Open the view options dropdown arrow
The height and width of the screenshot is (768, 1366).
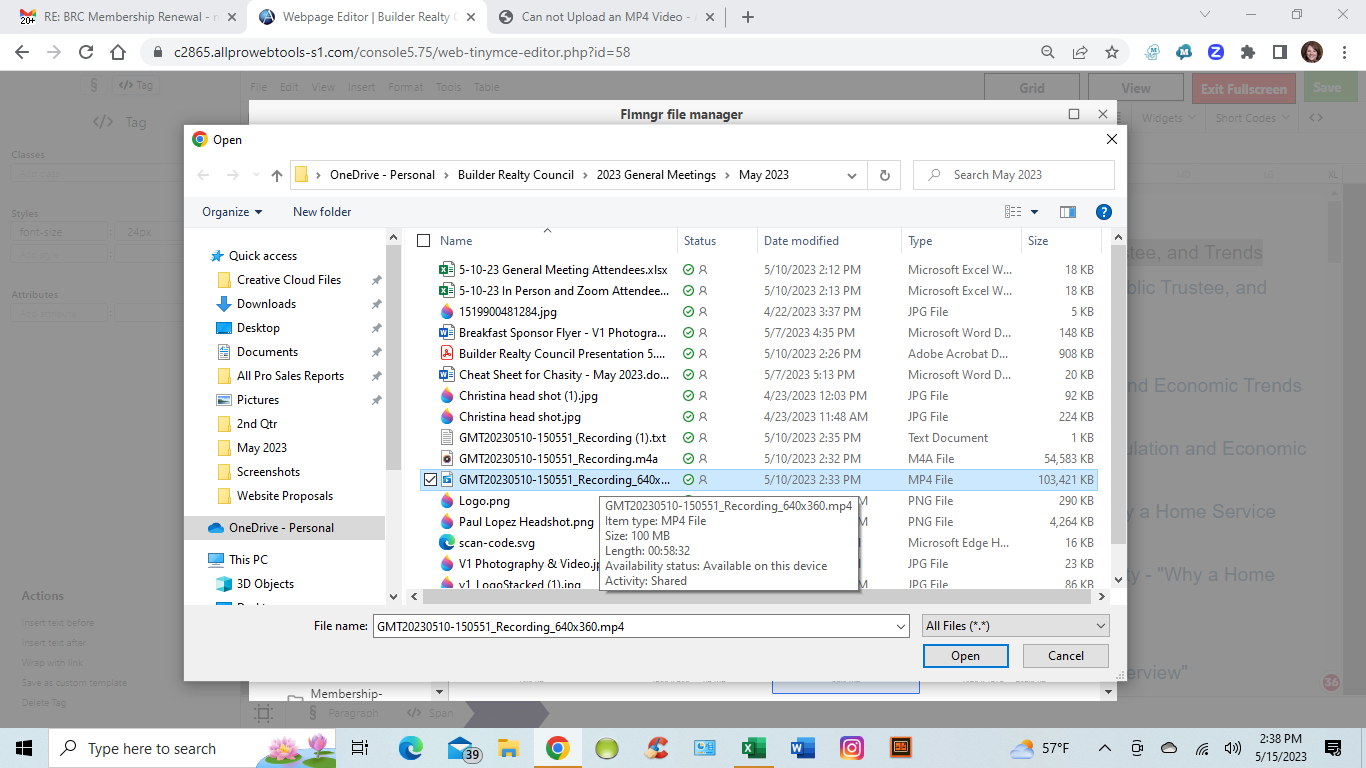pos(1034,212)
